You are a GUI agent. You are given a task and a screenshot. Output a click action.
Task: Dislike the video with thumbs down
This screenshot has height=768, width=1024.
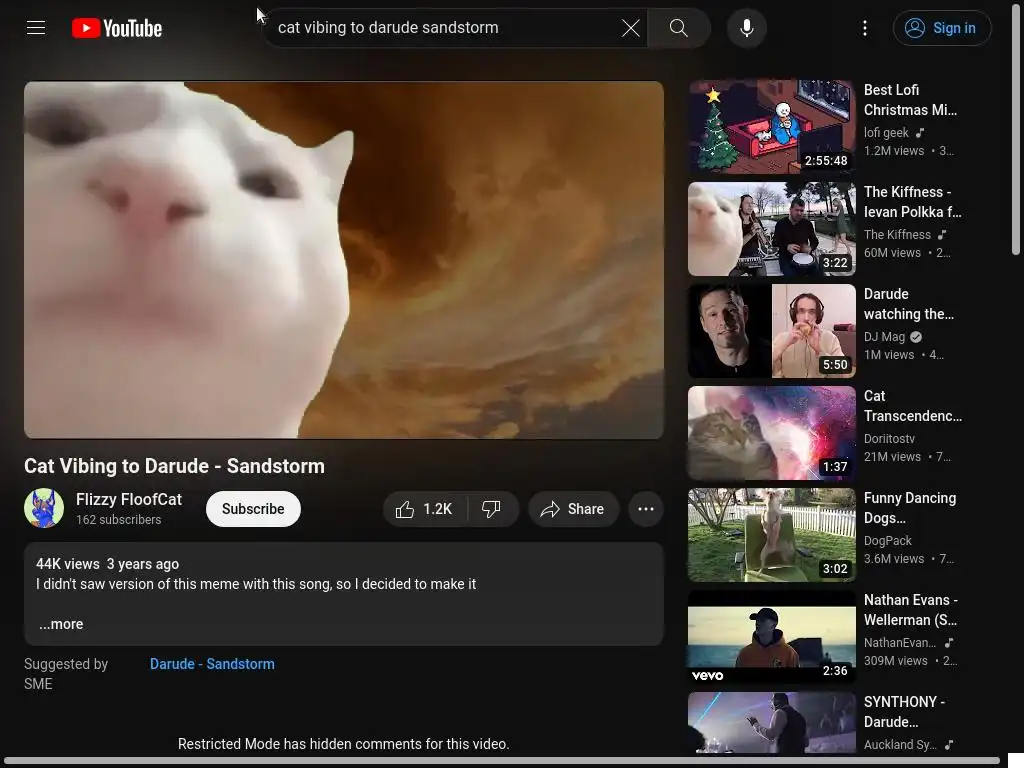491,509
